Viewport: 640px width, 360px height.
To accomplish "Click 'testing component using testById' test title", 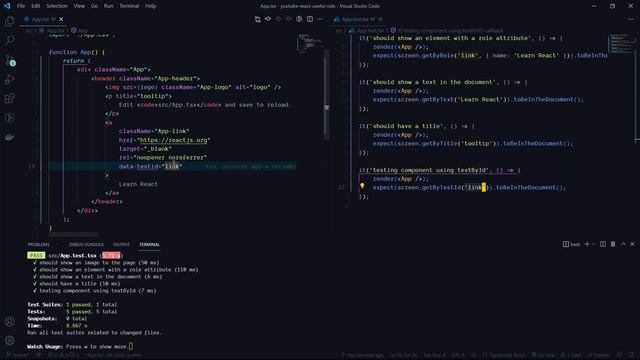I will point(430,170).
